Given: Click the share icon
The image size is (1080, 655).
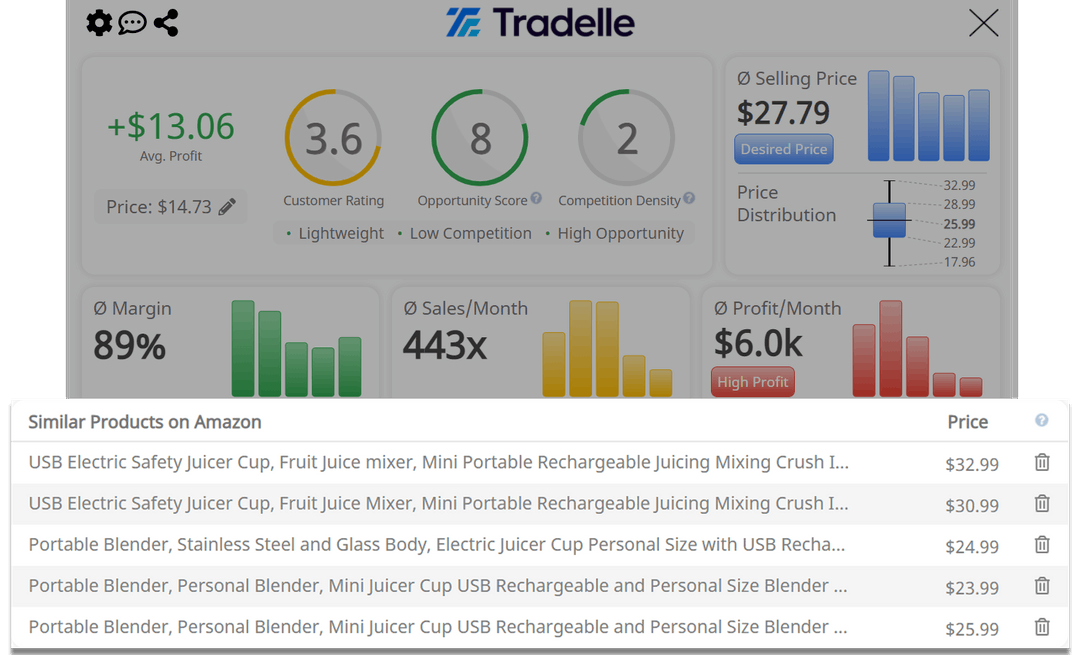Looking at the screenshot, I should [x=165, y=22].
